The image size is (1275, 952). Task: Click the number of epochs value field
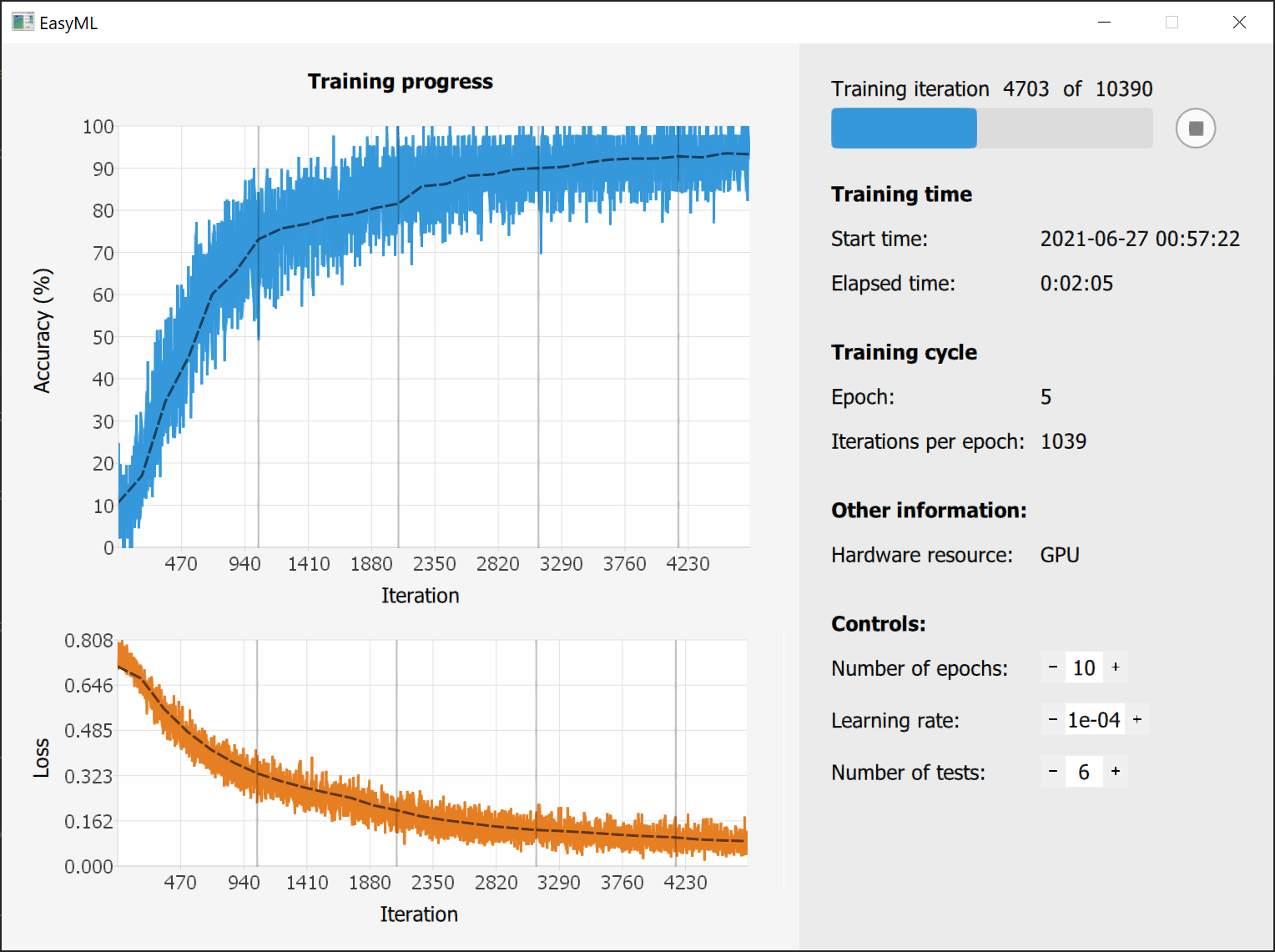(1084, 667)
